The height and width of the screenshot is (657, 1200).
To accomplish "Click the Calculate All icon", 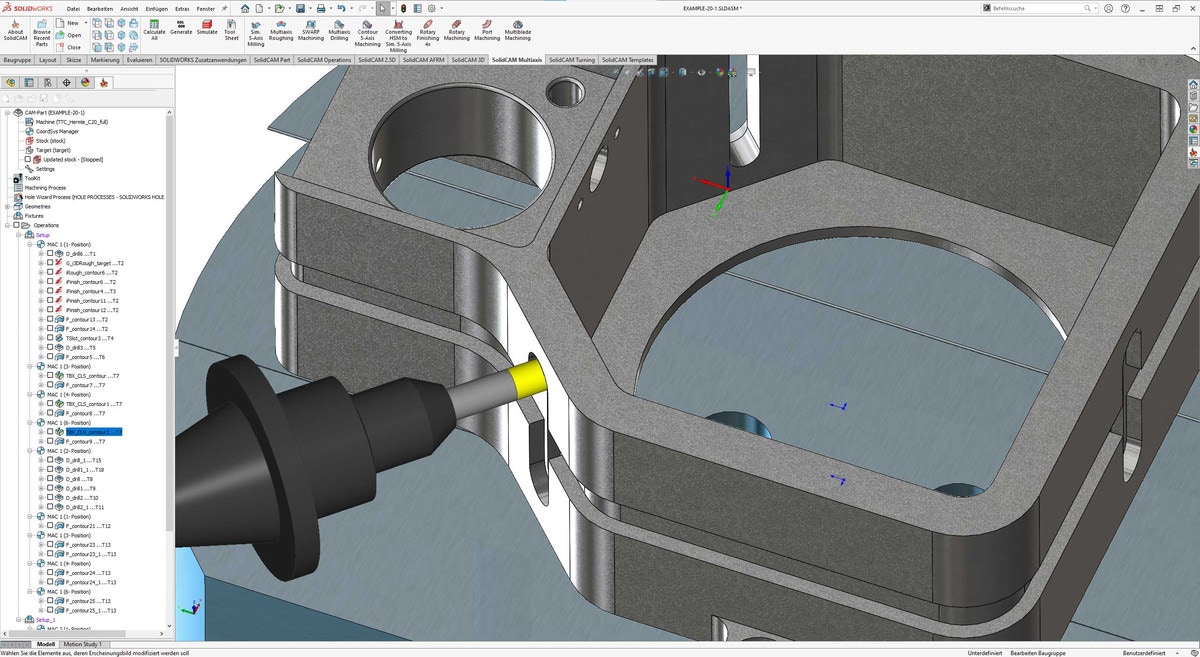I will [154, 28].
